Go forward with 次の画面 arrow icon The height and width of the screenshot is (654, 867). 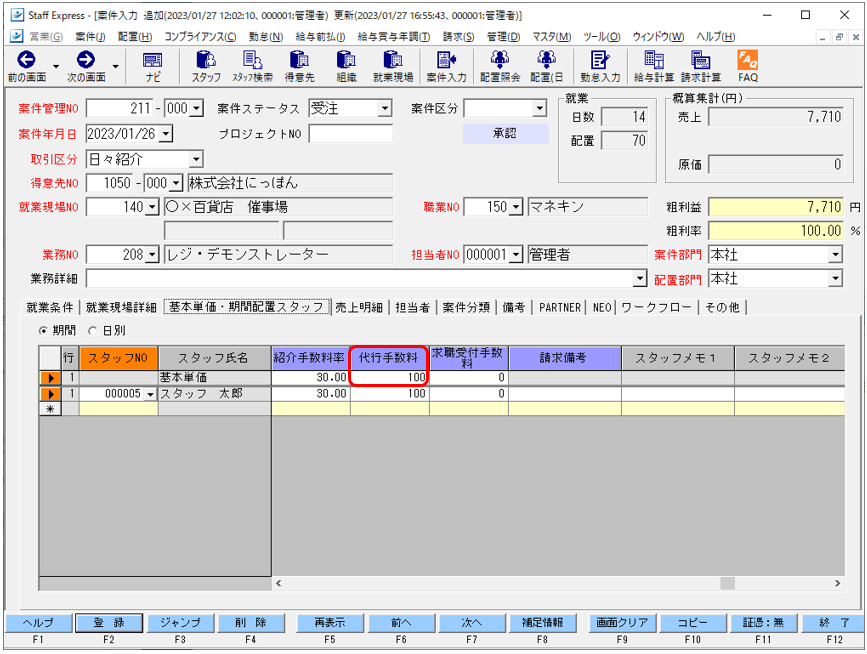86,60
